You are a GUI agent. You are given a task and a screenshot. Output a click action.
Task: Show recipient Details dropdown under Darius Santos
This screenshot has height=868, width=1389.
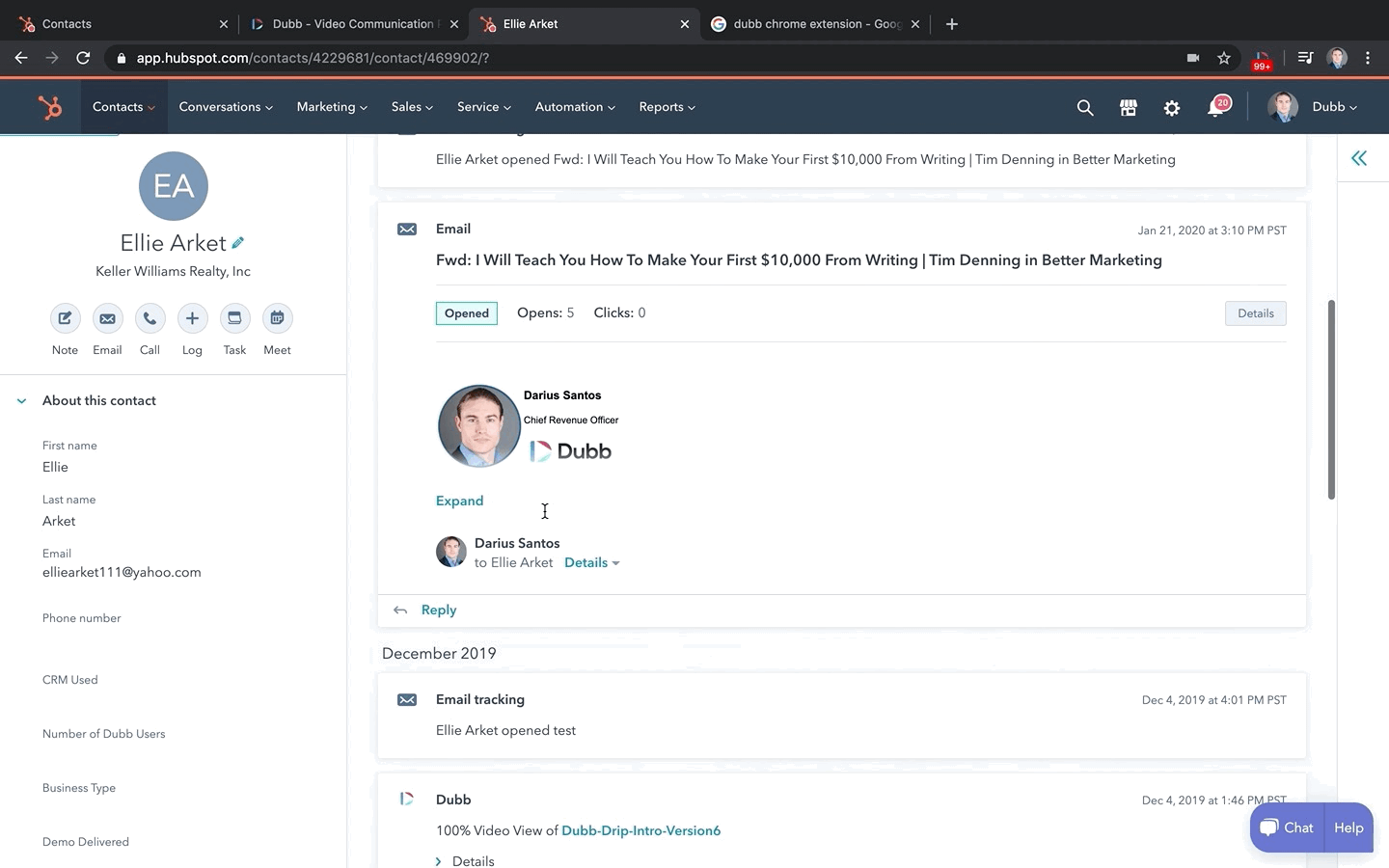click(591, 562)
